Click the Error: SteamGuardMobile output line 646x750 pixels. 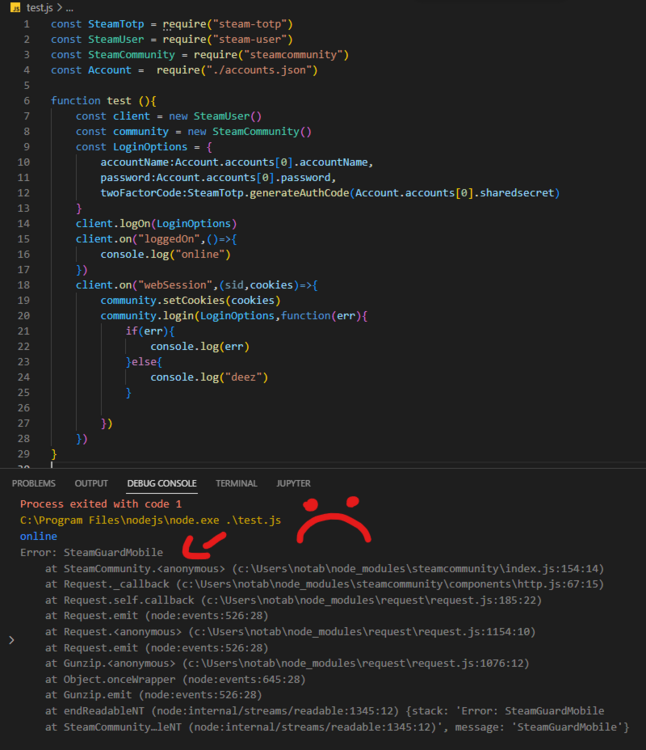(91, 552)
